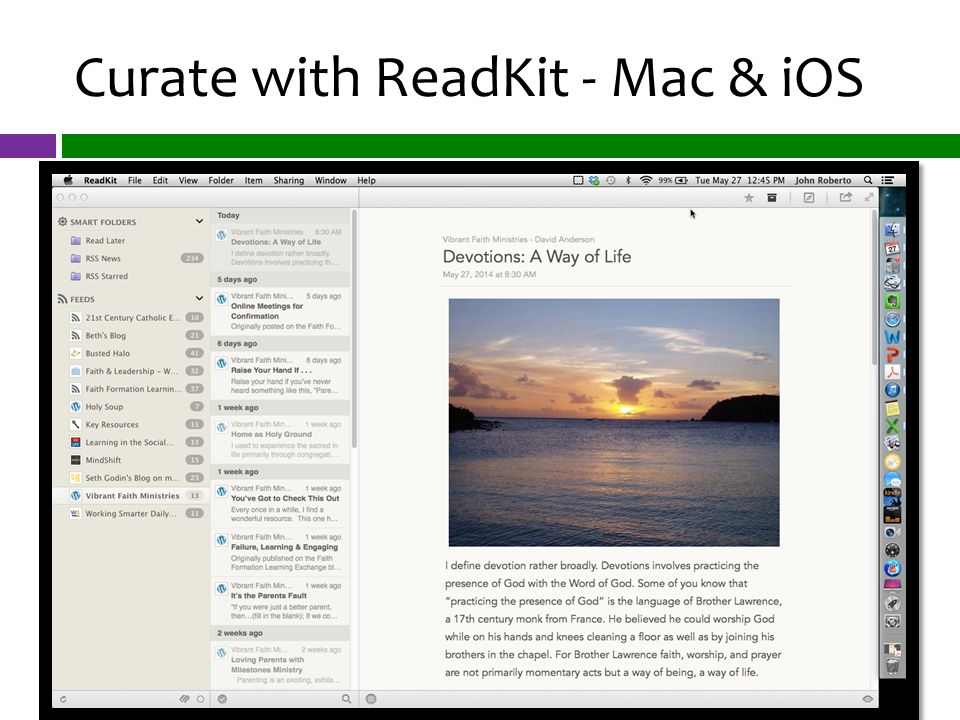
Task: Select the Learning in the Social feed
Action: (x=131, y=442)
